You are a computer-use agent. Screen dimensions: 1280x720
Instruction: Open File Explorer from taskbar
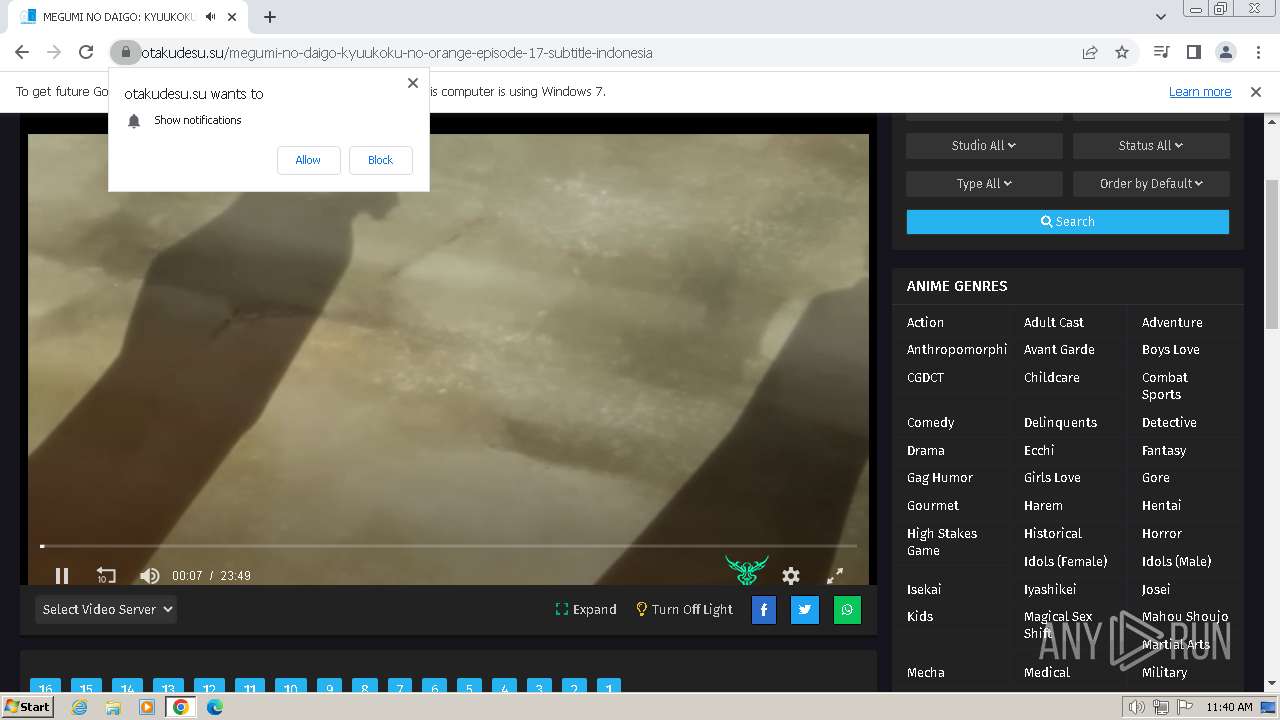pyautogui.click(x=113, y=707)
